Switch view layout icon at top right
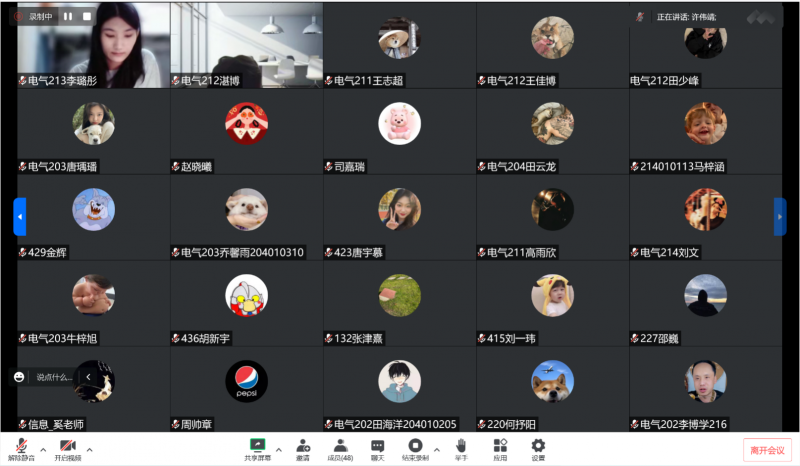The width and height of the screenshot is (800, 466). pyautogui.click(x=761, y=17)
